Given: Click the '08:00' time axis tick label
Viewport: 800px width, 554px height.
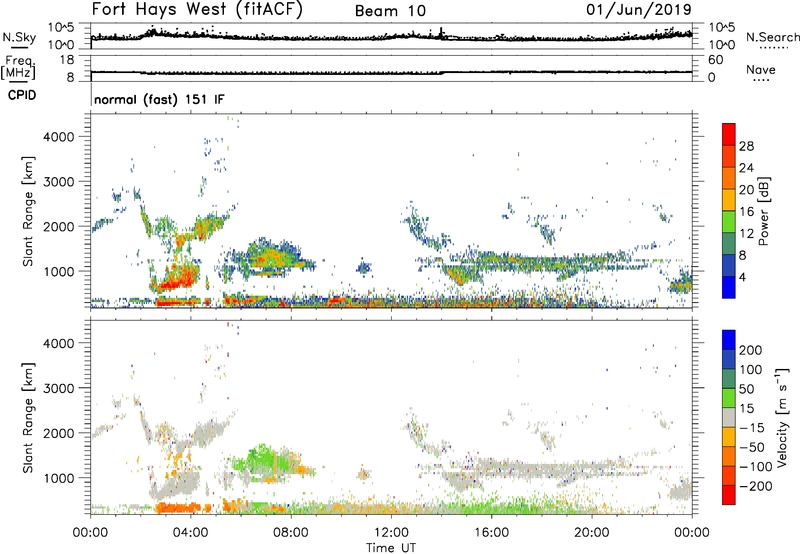Looking at the screenshot, I should [291, 533].
